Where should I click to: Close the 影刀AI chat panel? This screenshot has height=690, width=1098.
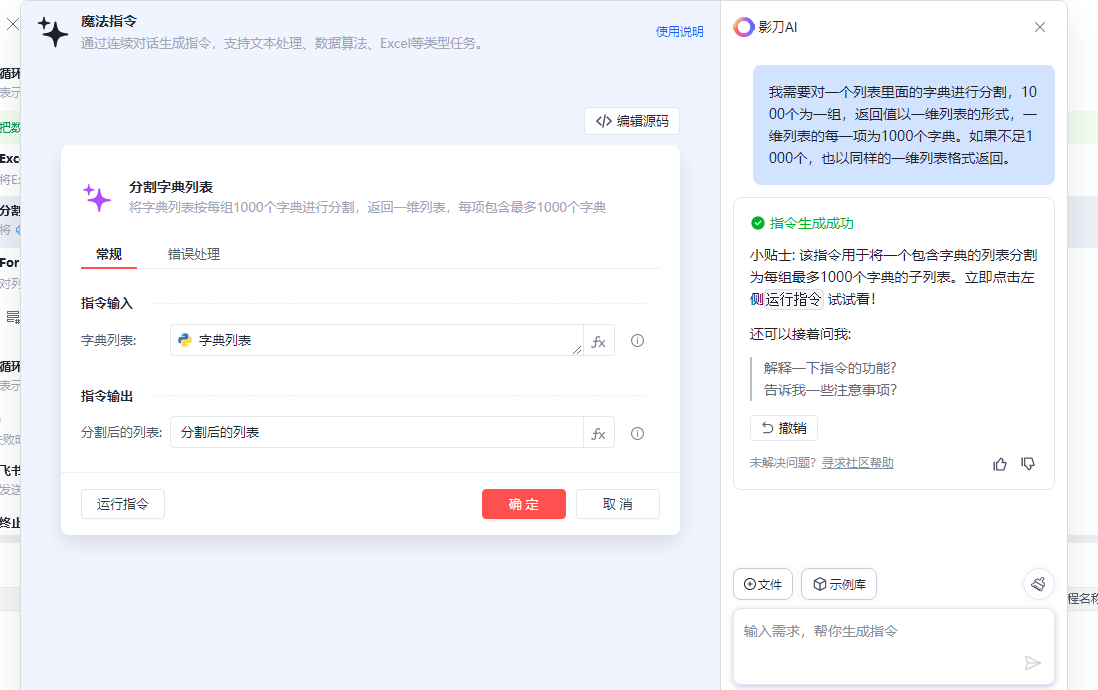(1039, 27)
